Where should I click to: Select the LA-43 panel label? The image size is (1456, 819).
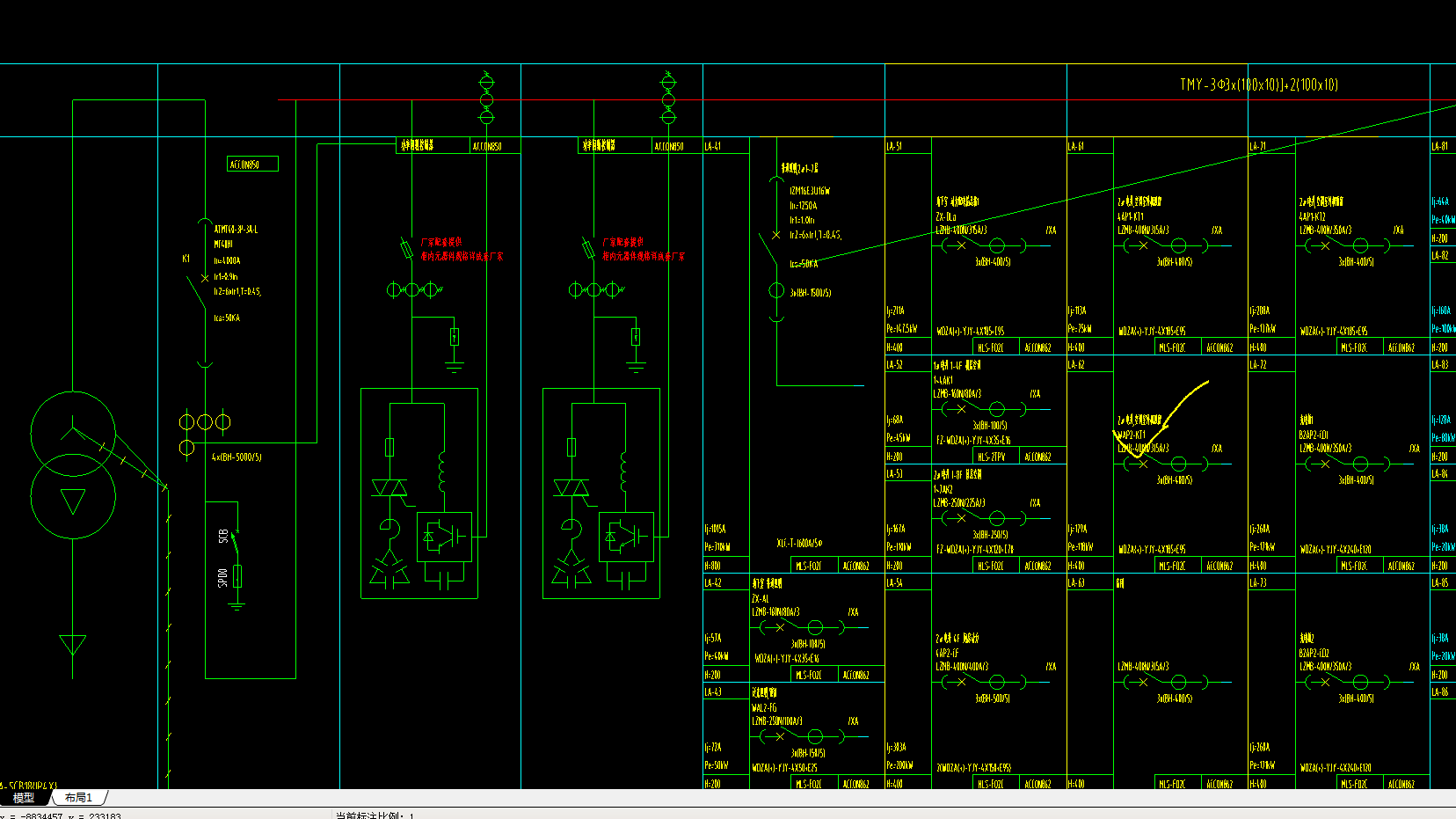click(x=712, y=691)
